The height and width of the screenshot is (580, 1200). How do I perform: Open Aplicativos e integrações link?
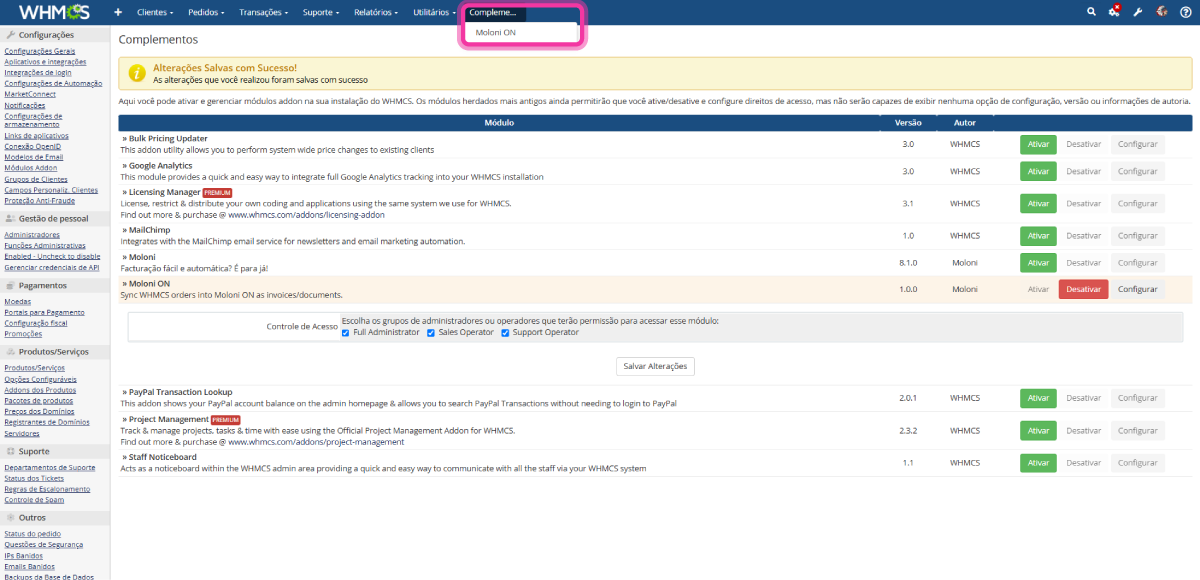click(x=45, y=61)
